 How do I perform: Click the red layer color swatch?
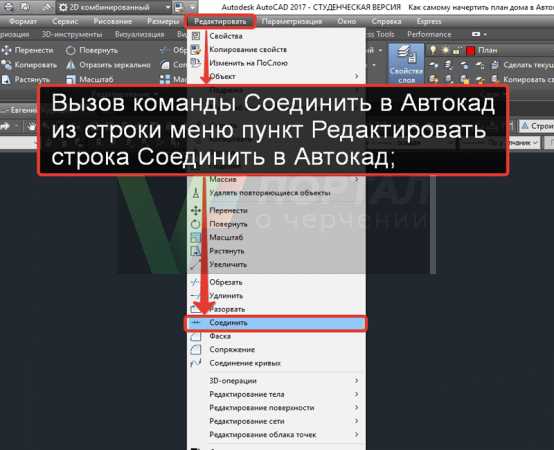coord(470,51)
